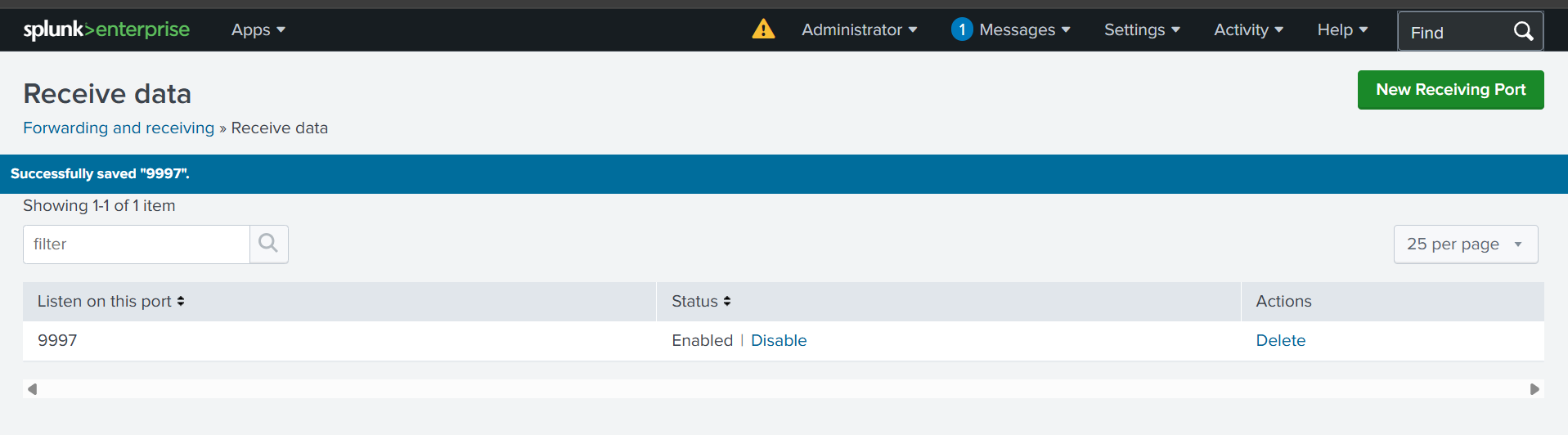Click the yellow warning triangle icon

click(x=763, y=29)
